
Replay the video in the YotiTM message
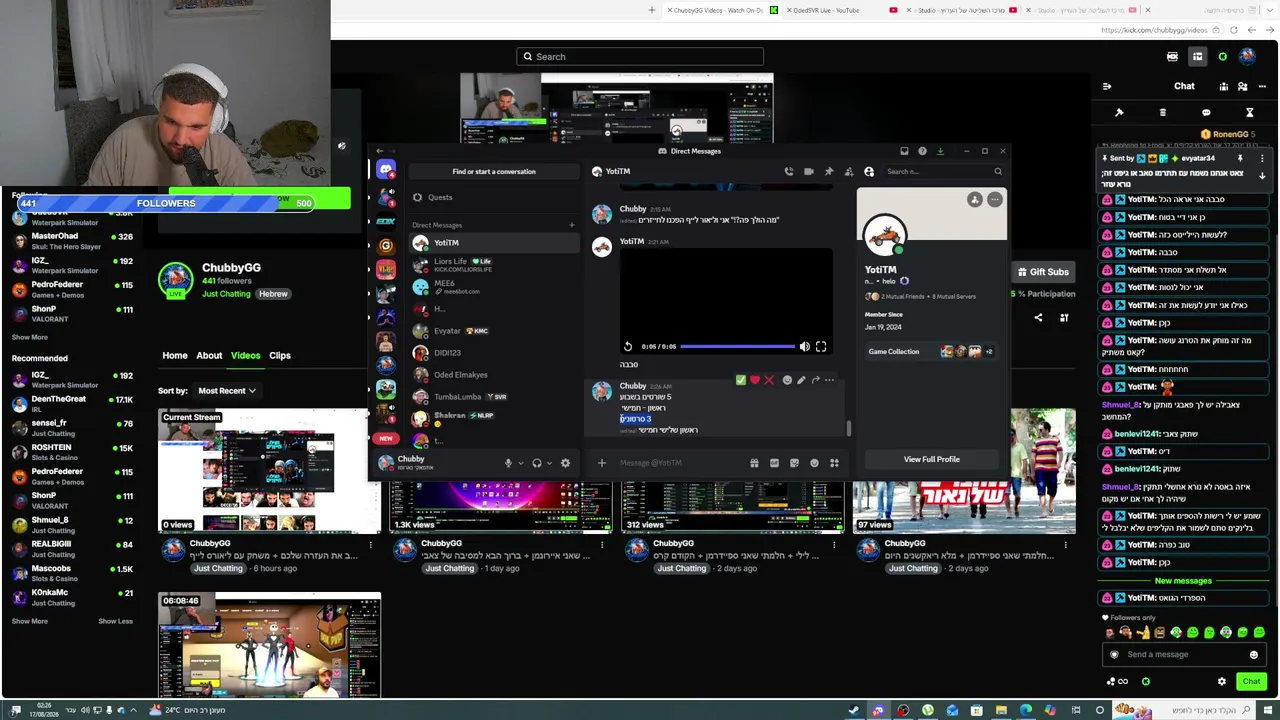[x=628, y=347]
